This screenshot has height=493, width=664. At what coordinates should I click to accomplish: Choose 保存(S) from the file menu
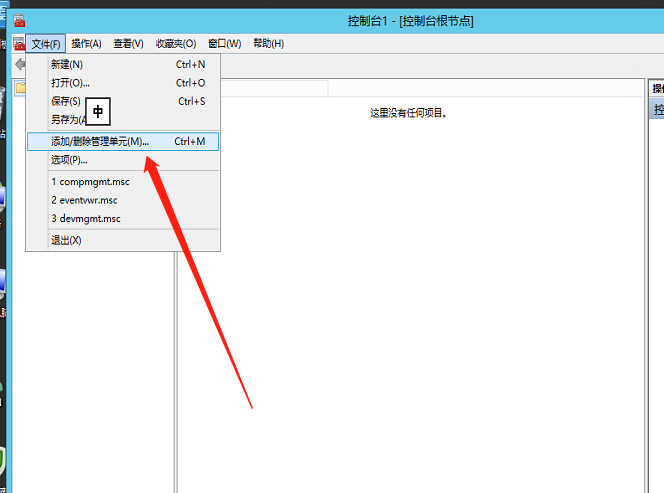click(x=66, y=101)
